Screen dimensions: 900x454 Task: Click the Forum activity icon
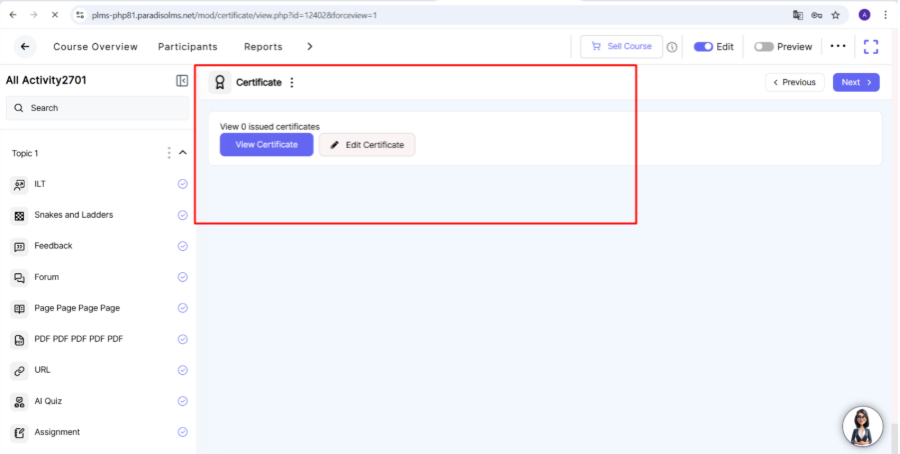click(x=19, y=277)
